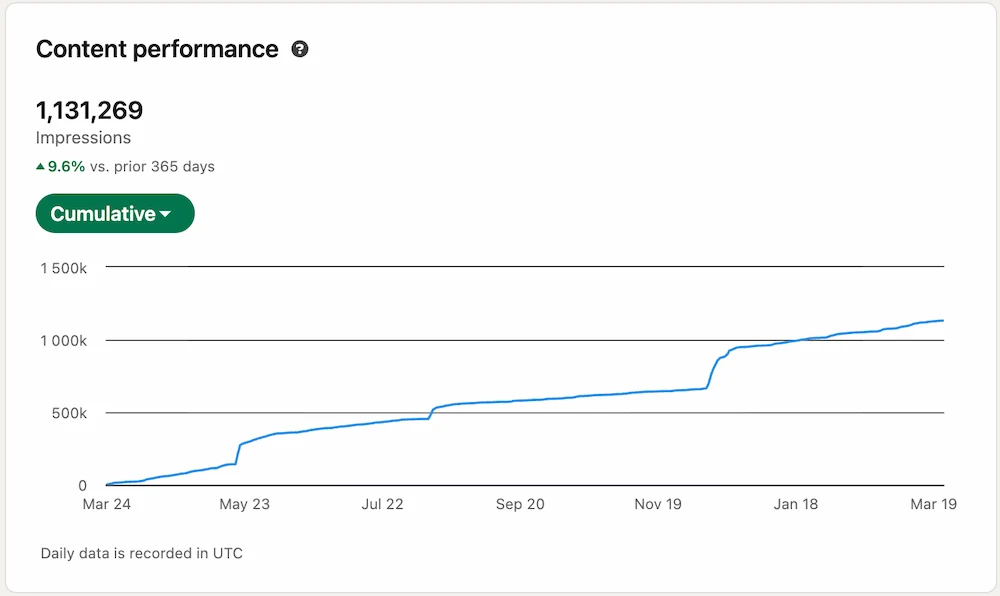Viewport: 1000px width, 596px height.
Task: Click the Jan 18 axis label
Action: [x=795, y=504]
